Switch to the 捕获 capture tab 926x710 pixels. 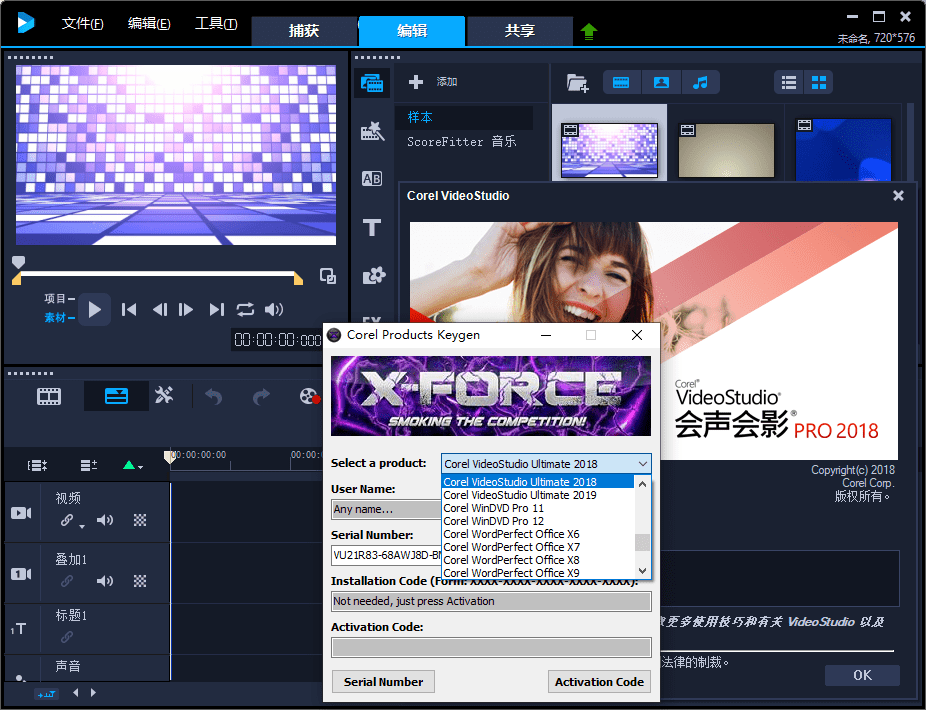click(304, 31)
